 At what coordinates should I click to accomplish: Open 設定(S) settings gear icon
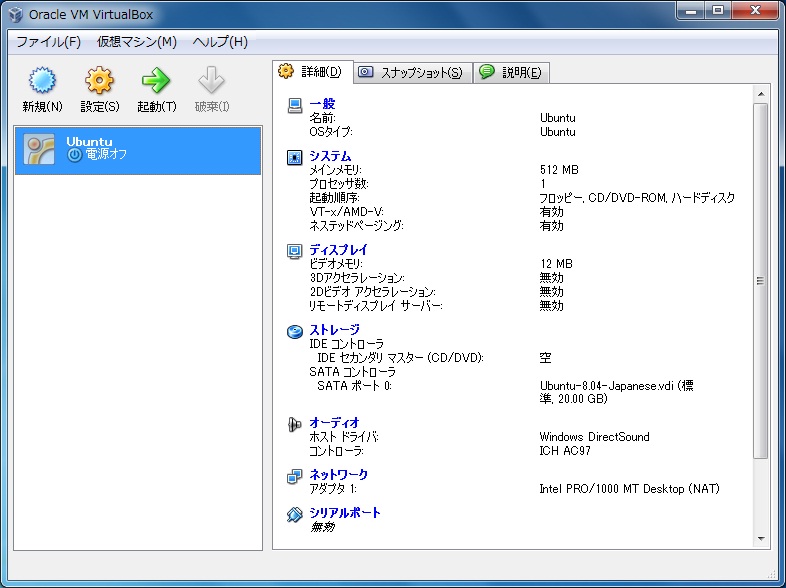tap(99, 80)
